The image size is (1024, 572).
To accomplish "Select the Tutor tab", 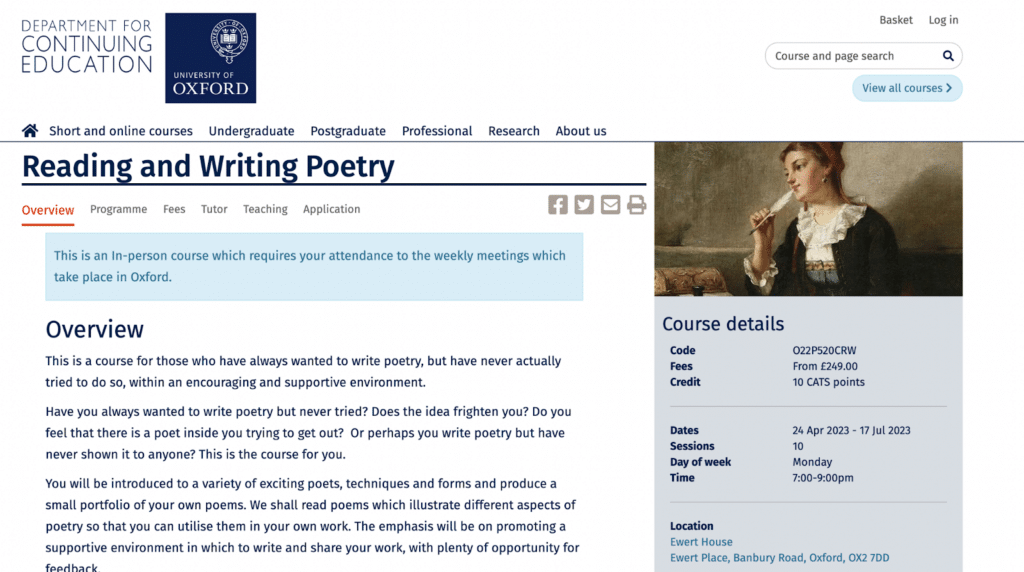I will 214,209.
